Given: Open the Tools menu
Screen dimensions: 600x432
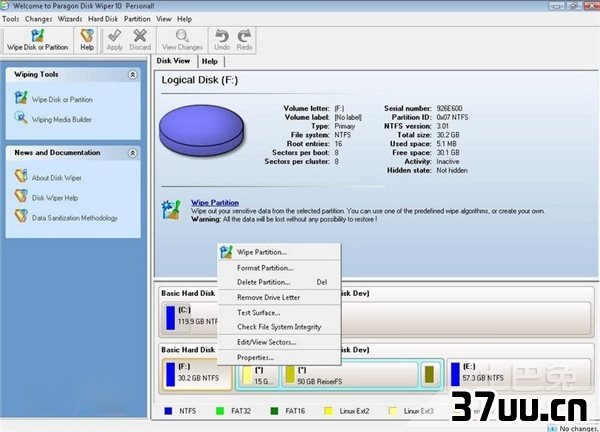Looking at the screenshot, I should [x=10, y=19].
